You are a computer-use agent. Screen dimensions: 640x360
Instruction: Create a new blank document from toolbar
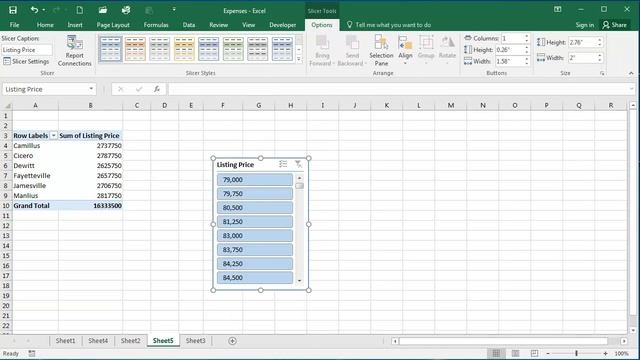(x=80, y=10)
